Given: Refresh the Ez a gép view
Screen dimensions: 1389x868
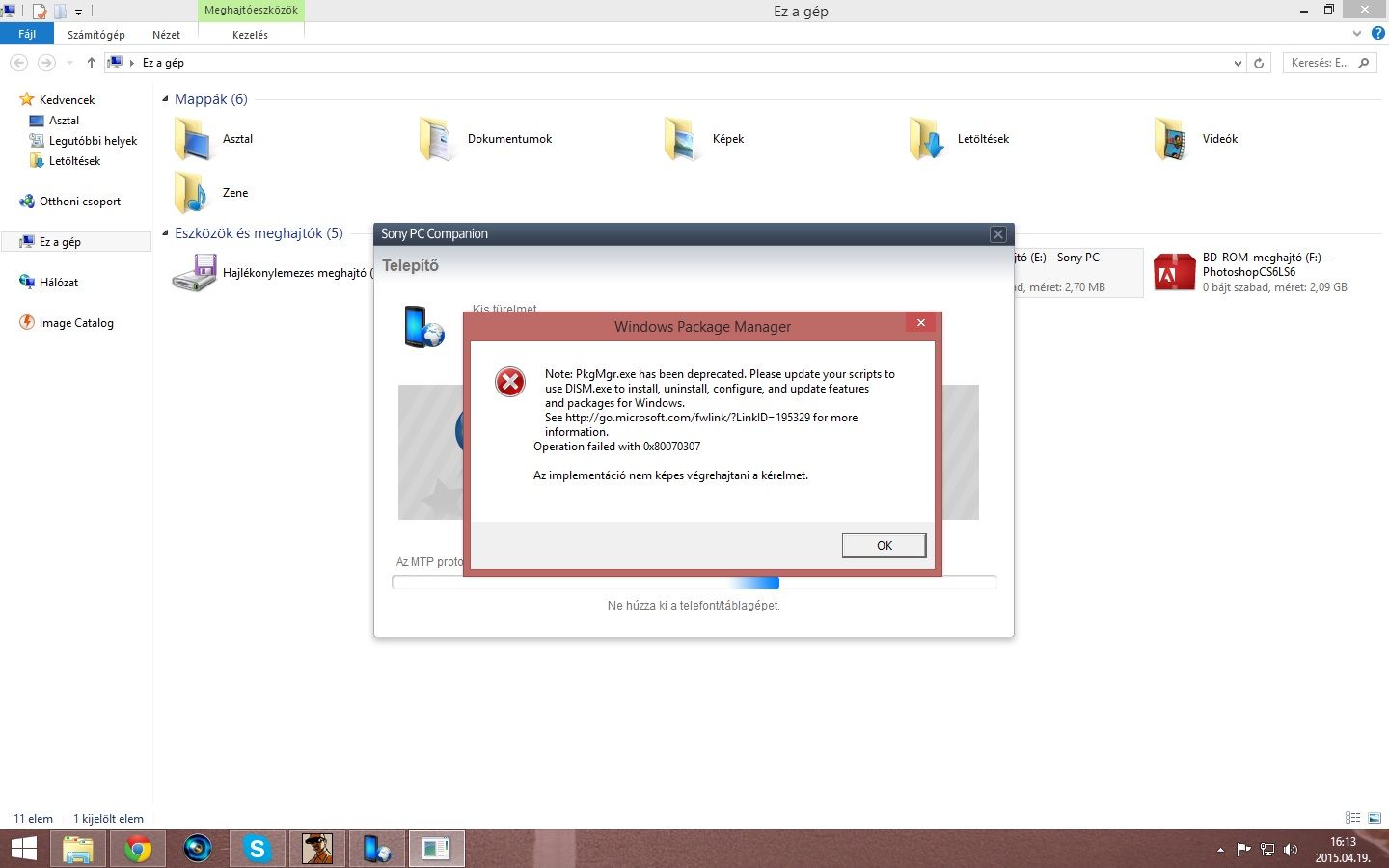Looking at the screenshot, I should [x=1258, y=63].
